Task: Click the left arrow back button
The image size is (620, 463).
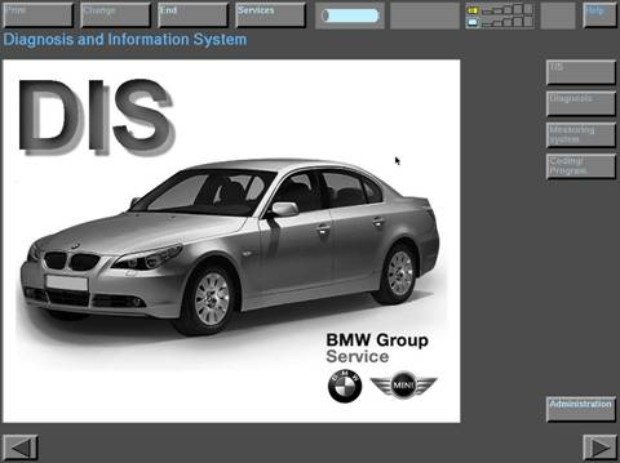Action: pyautogui.click(x=20, y=447)
